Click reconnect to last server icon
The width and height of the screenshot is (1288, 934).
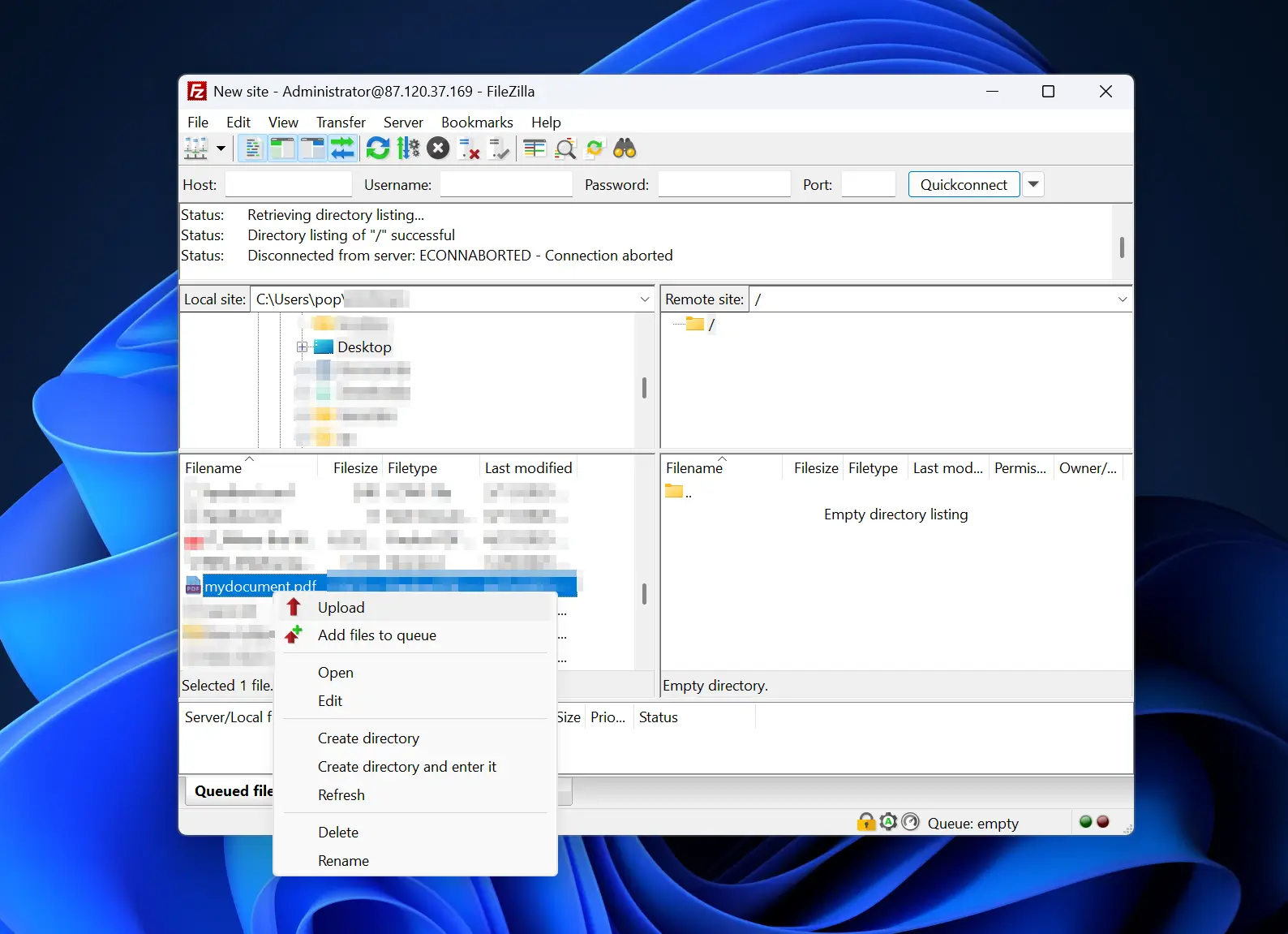click(x=499, y=148)
